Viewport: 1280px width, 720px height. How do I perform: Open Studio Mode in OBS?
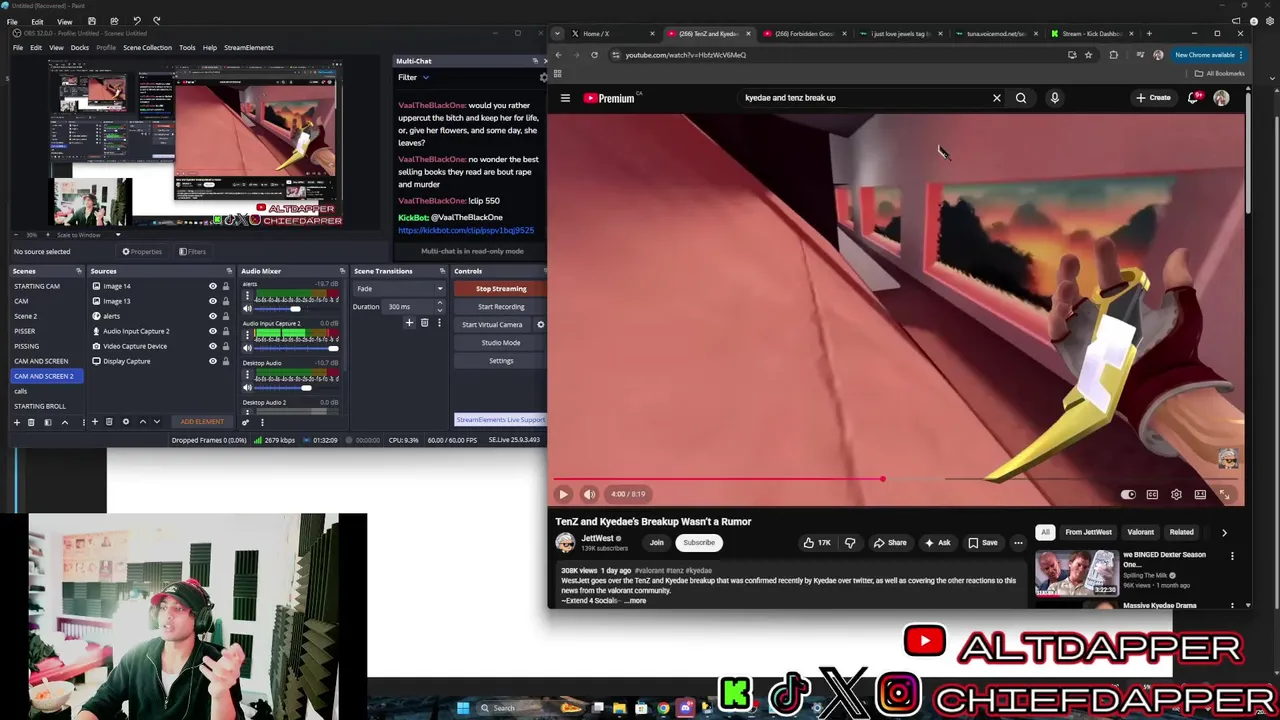coord(500,343)
